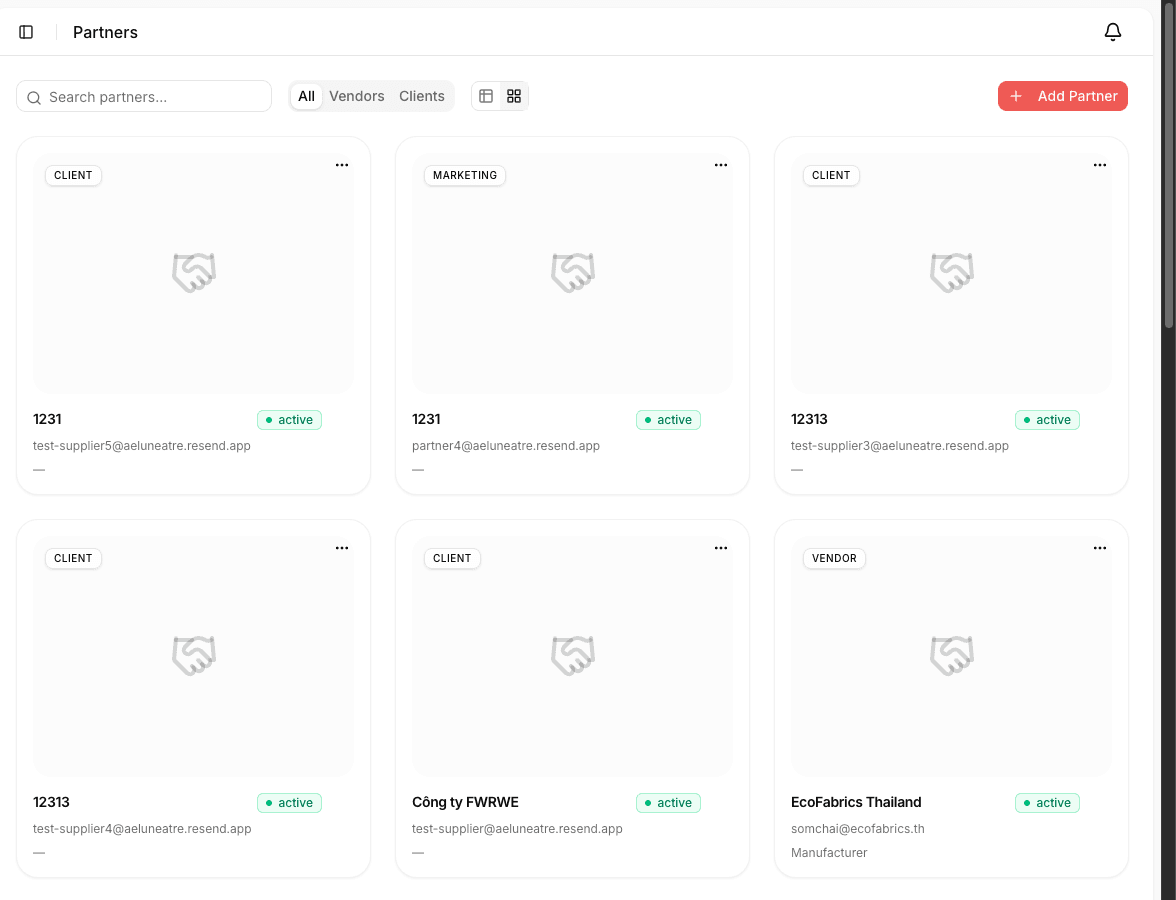Image resolution: width=1176 pixels, height=900 pixels.
Task: Select the All filter tab
Action: pos(307,96)
